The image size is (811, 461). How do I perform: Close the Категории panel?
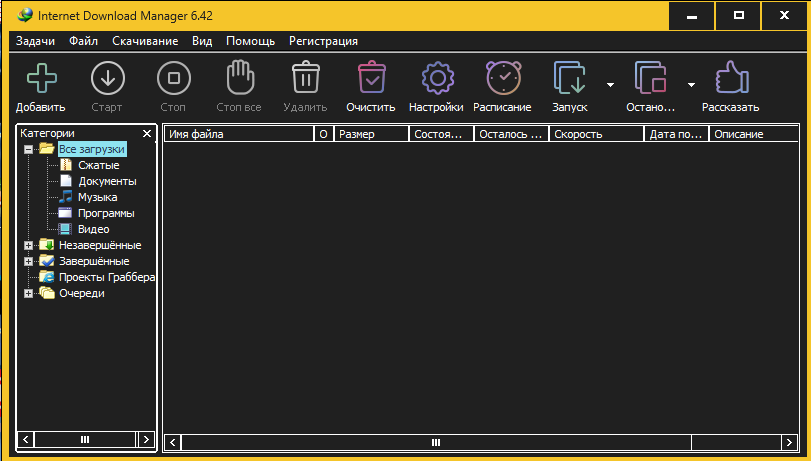click(147, 133)
